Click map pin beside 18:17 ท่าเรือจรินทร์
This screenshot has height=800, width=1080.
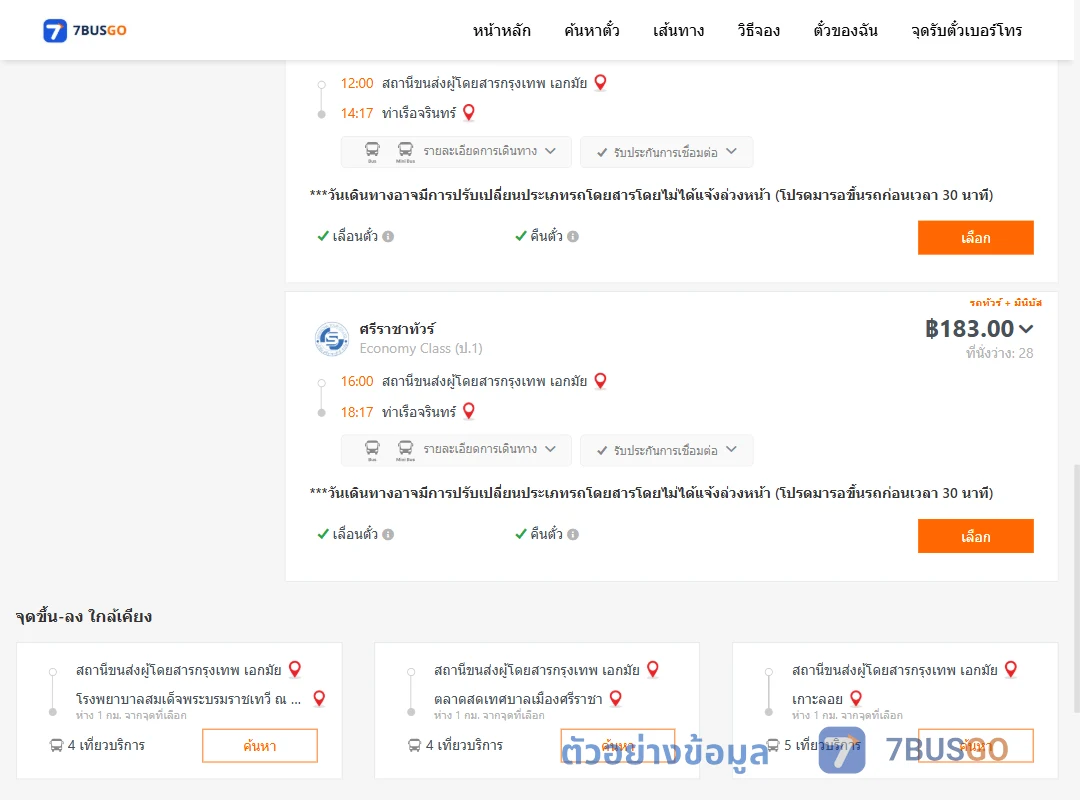469,411
